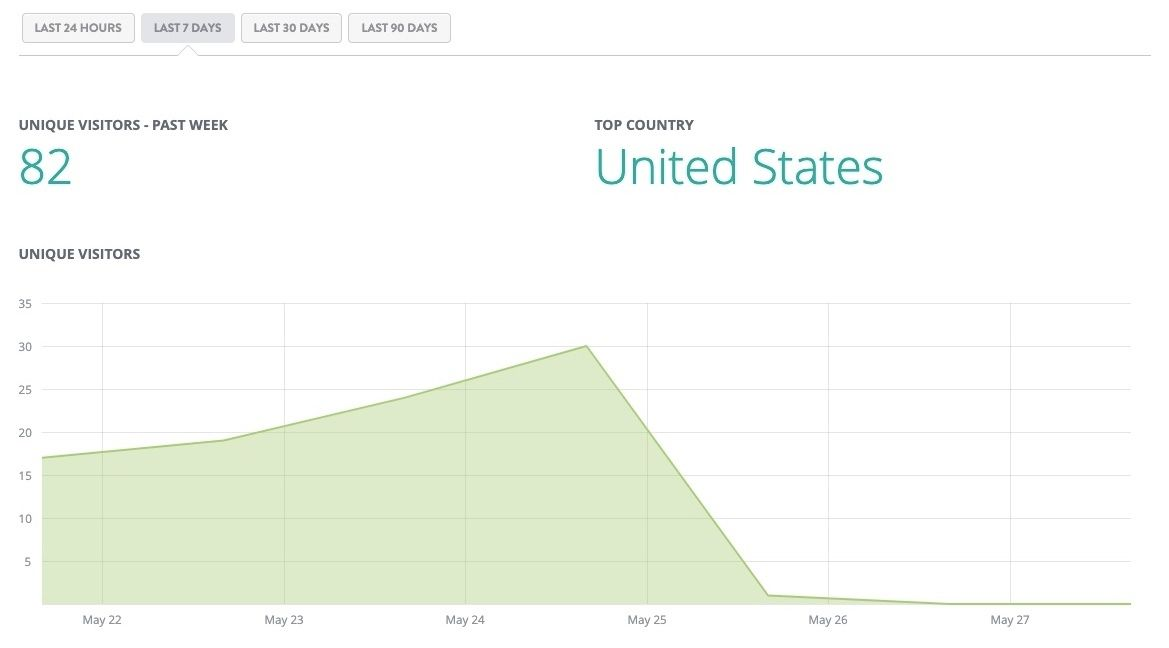Viewport: 1169px width, 648px height.
Task: Click the chart peak at 30 visitors
Action: pos(586,346)
